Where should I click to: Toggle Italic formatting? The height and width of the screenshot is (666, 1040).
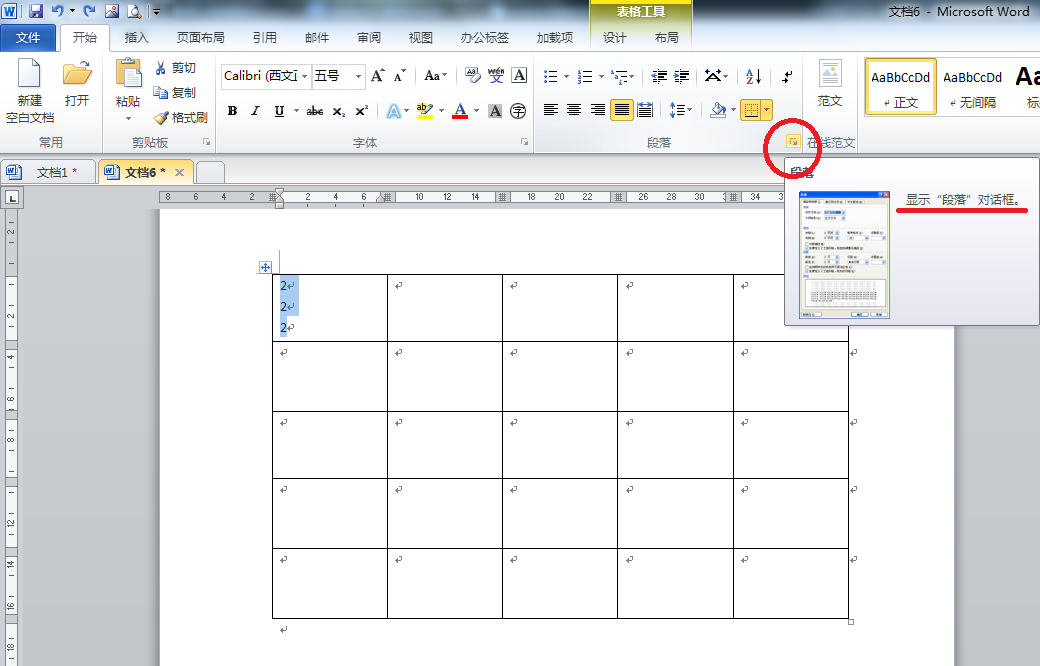(255, 111)
